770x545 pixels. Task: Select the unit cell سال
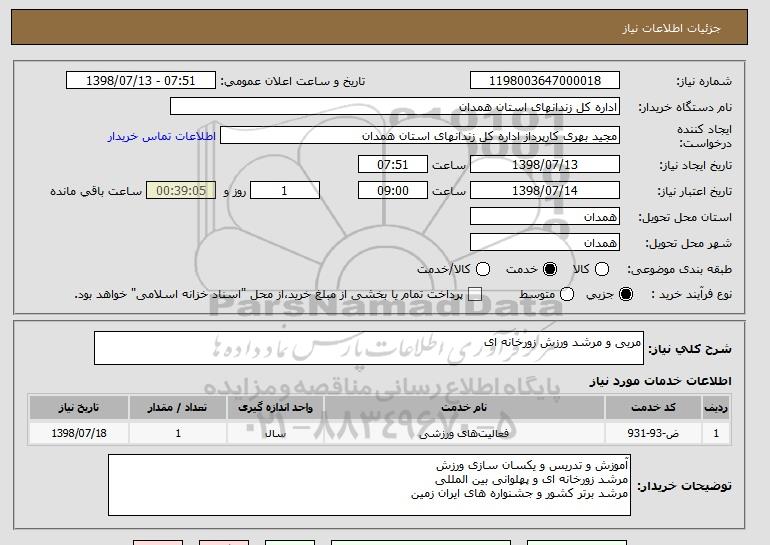click(275, 434)
